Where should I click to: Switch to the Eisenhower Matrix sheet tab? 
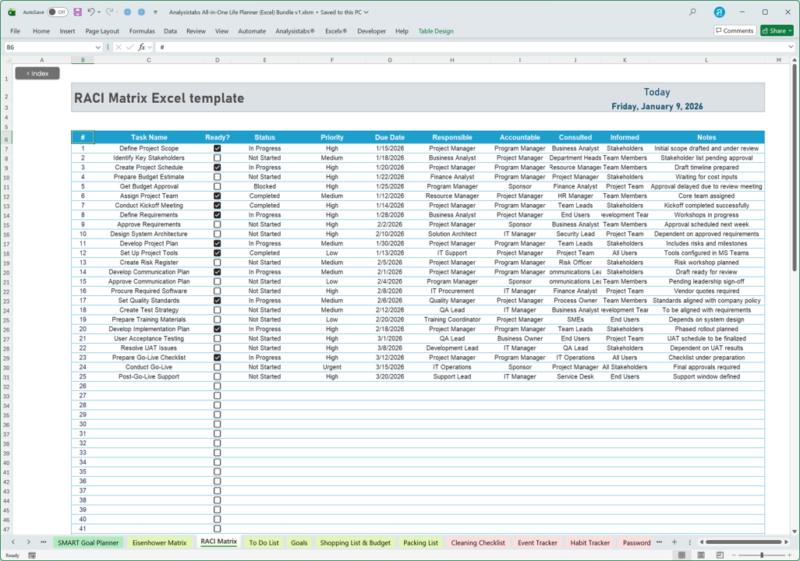[162, 542]
